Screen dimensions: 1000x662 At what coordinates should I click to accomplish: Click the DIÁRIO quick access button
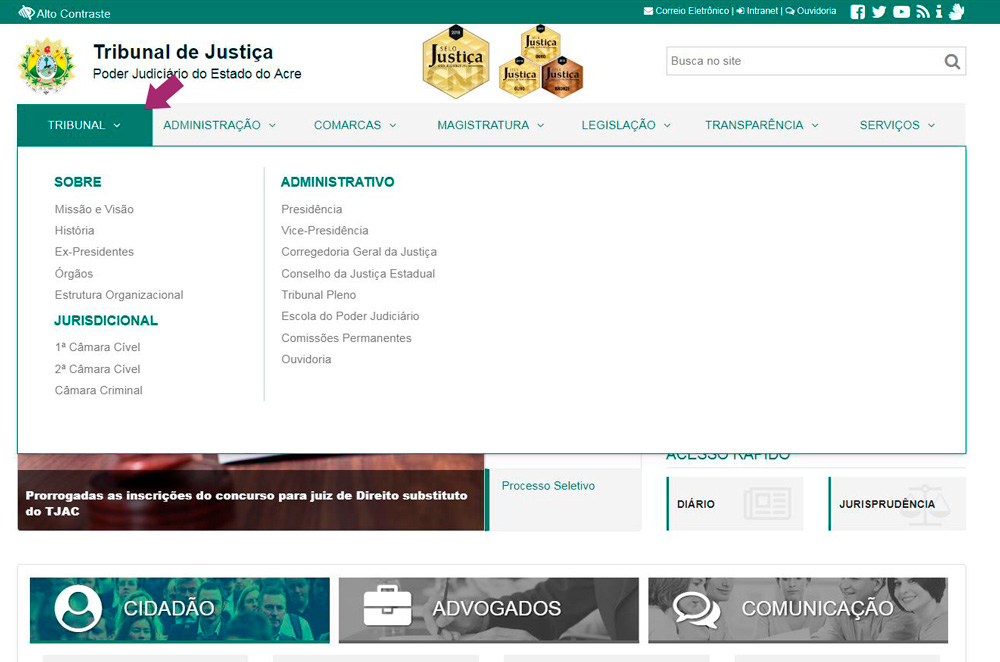[x=735, y=504]
